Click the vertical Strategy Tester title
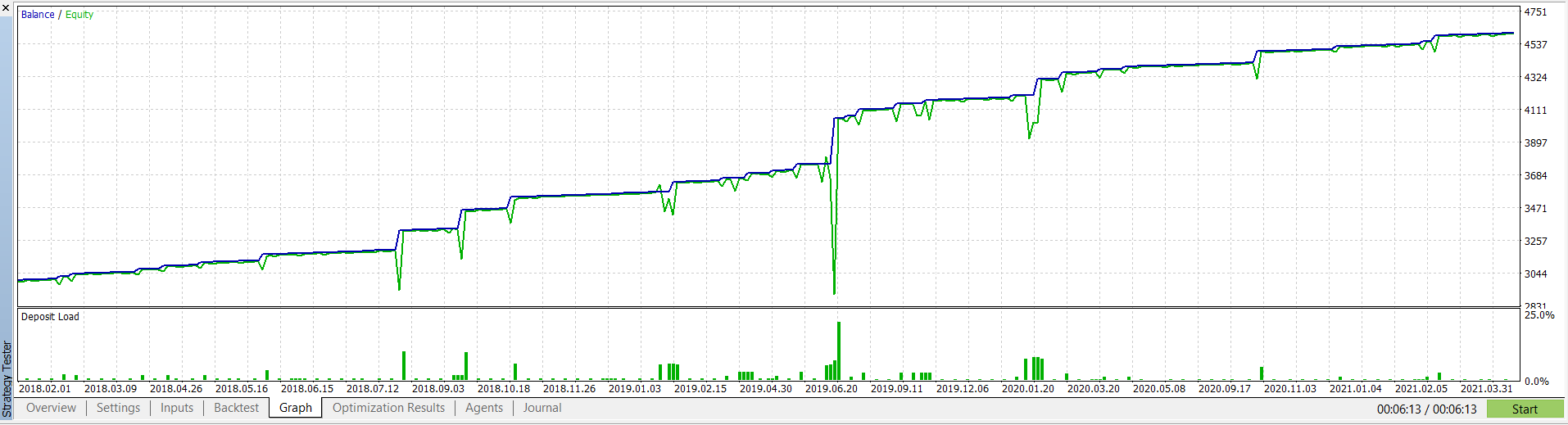This screenshot has height=425, width=1568. click(7, 380)
